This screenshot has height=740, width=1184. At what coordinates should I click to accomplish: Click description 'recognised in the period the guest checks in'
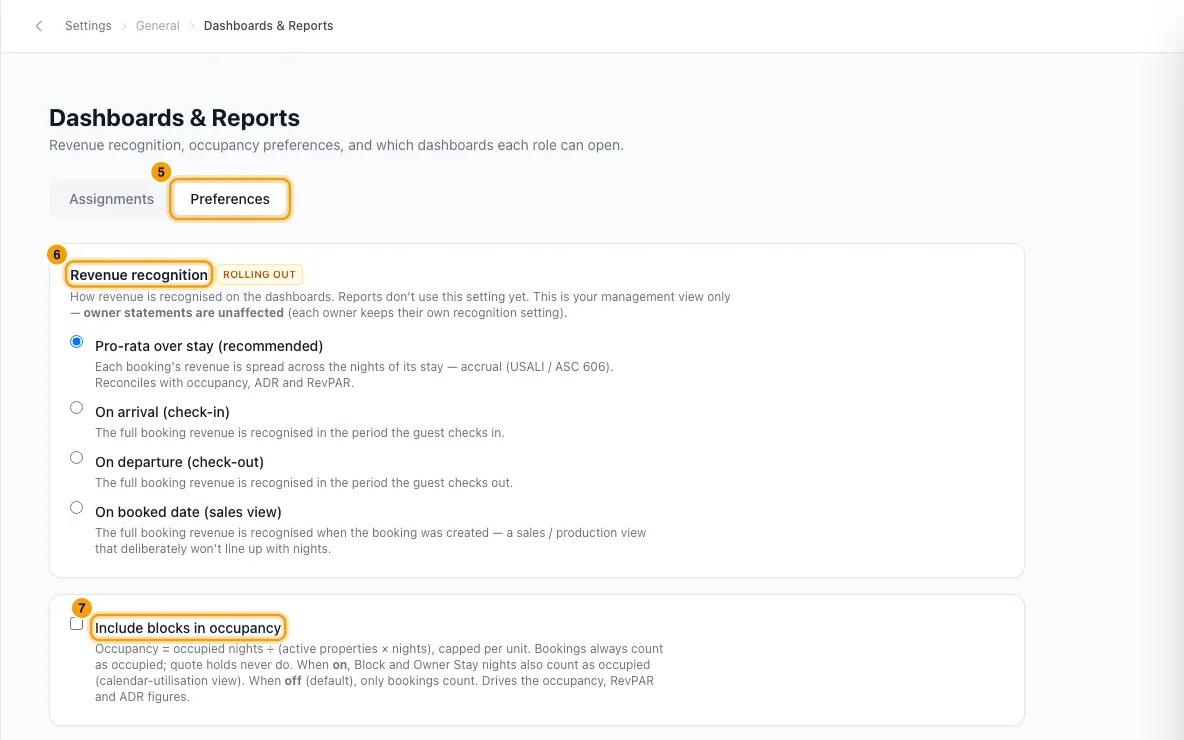[300, 433]
